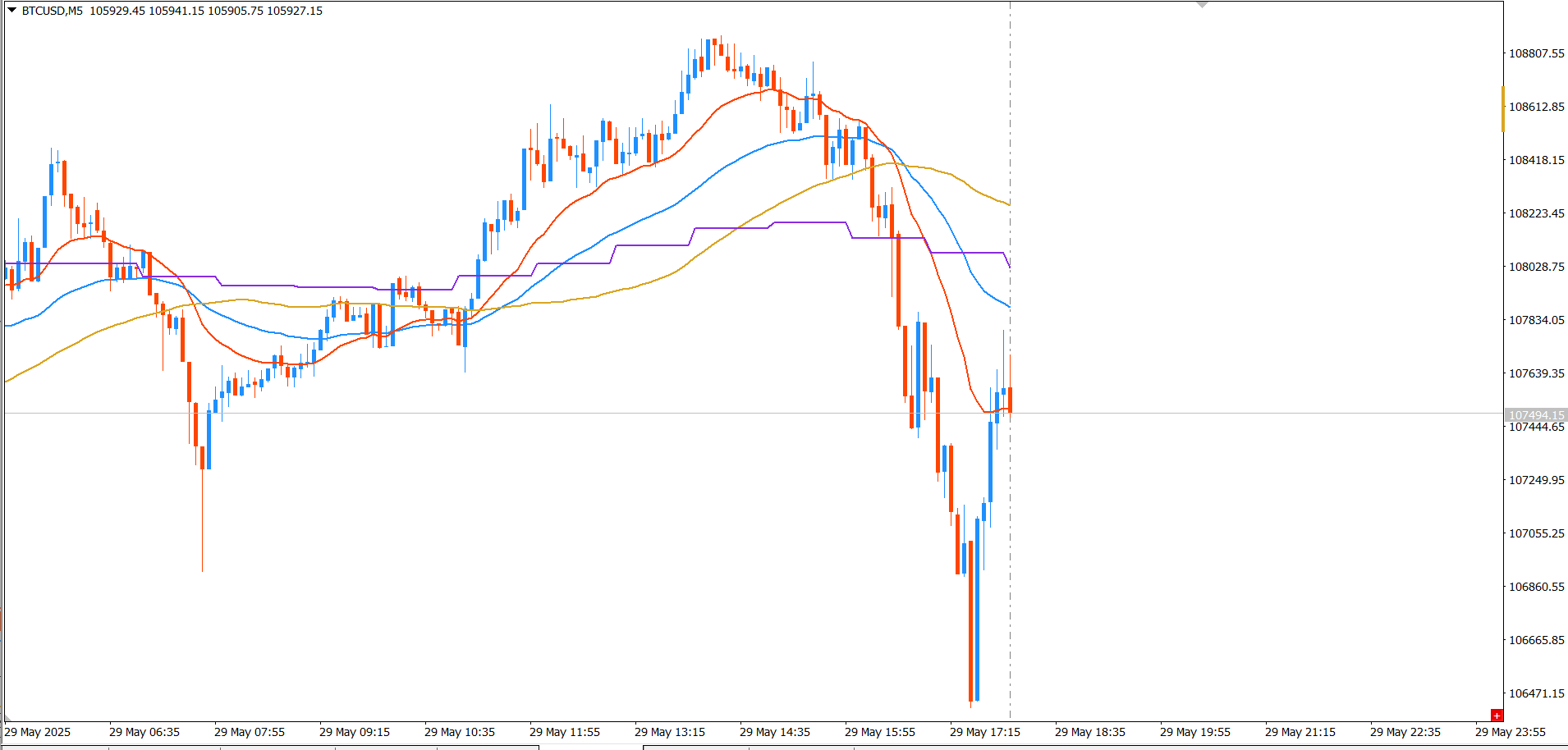Select the gray 107494.15 current price label
The height and width of the screenshot is (750, 1568).
(x=1536, y=415)
